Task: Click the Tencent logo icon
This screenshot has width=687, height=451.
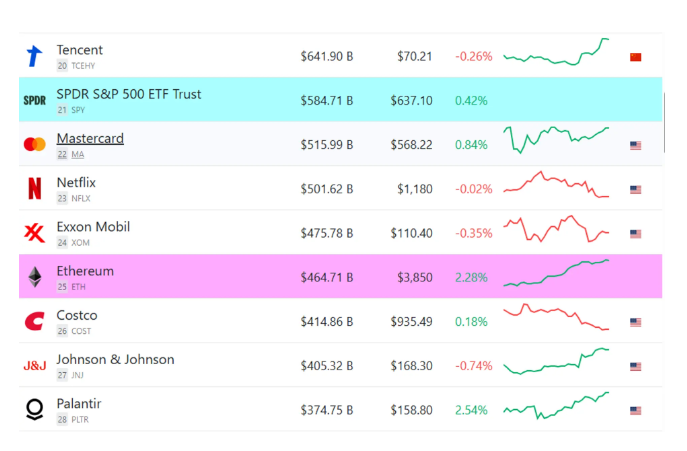Action: tap(35, 57)
